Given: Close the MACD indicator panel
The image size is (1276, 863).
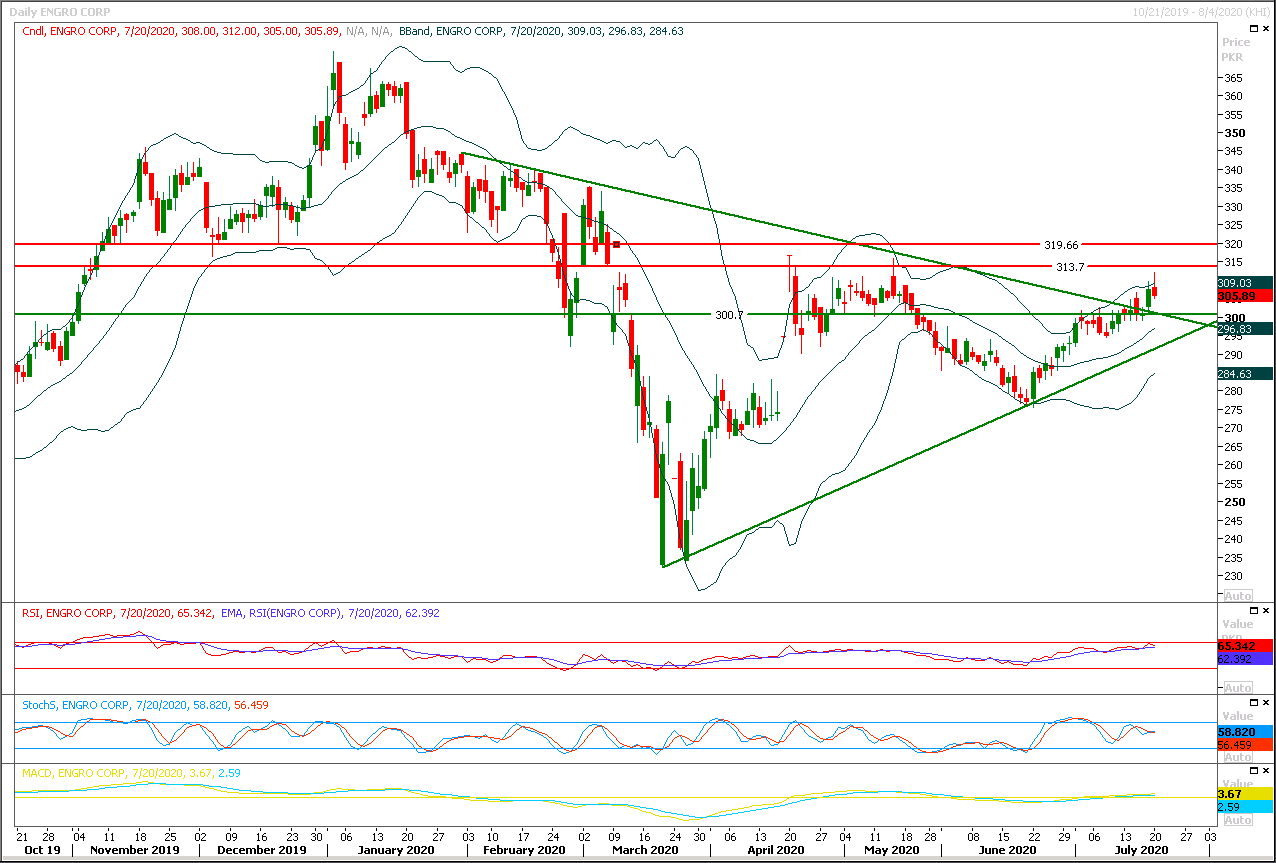Looking at the screenshot, I should click(1266, 772).
